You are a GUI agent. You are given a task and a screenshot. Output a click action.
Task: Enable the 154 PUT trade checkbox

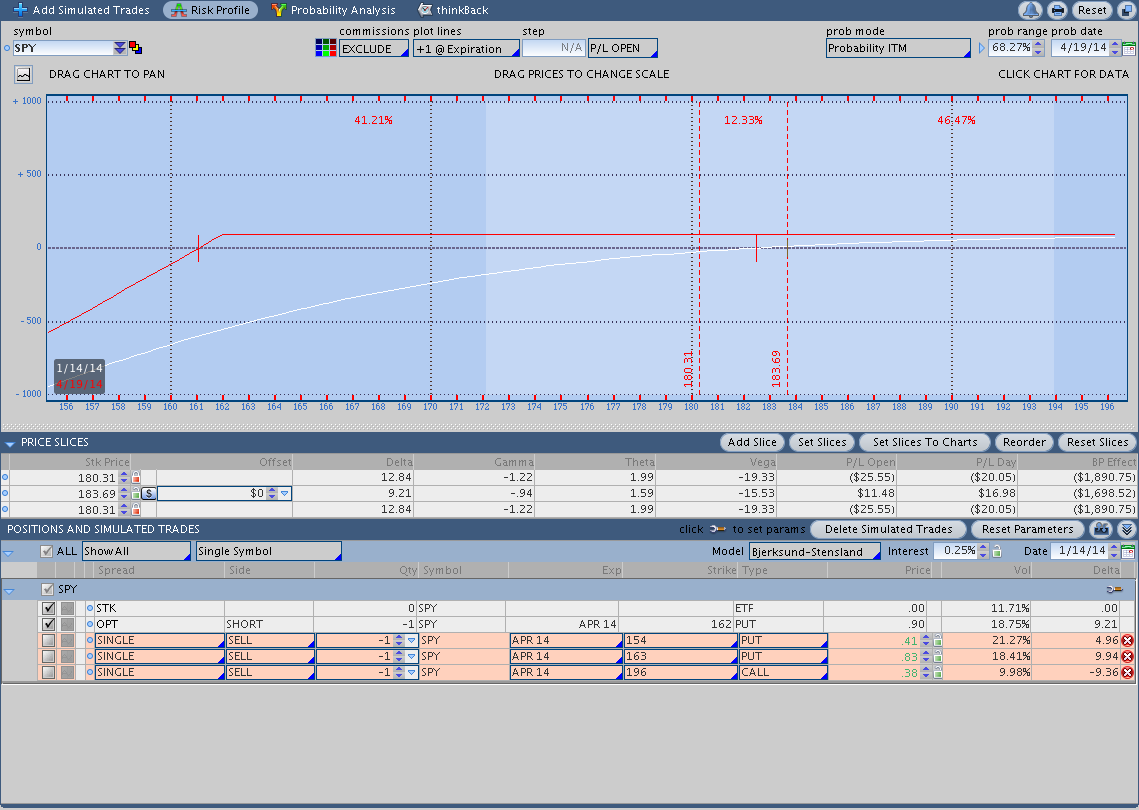[49, 640]
